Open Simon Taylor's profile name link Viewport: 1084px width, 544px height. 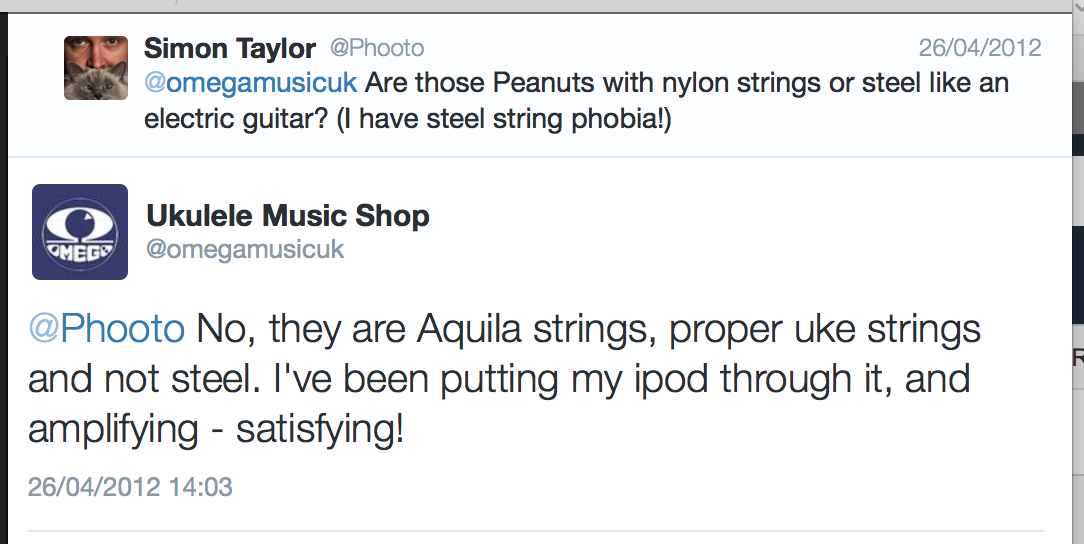(x=230, y=48)
